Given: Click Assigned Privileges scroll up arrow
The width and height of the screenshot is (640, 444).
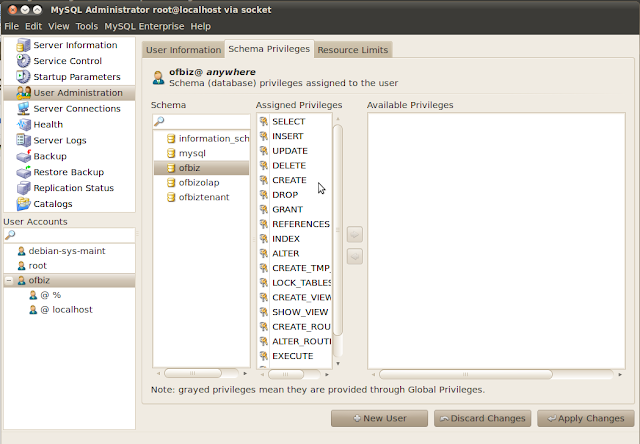Looking at the screenshot, I should point(338,119).
